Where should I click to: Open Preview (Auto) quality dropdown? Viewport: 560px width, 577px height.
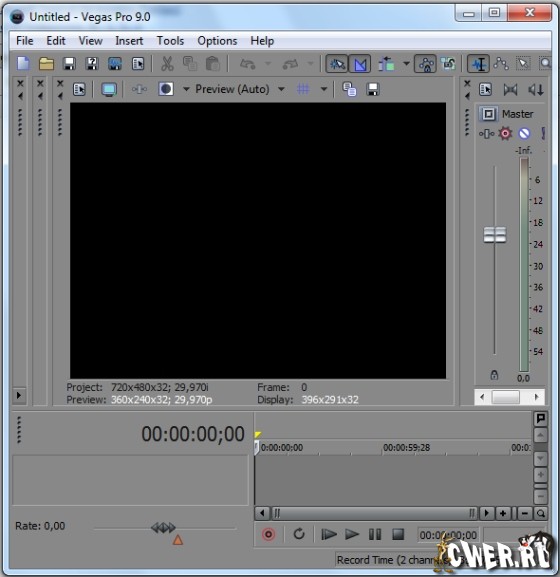click(240, 89)
